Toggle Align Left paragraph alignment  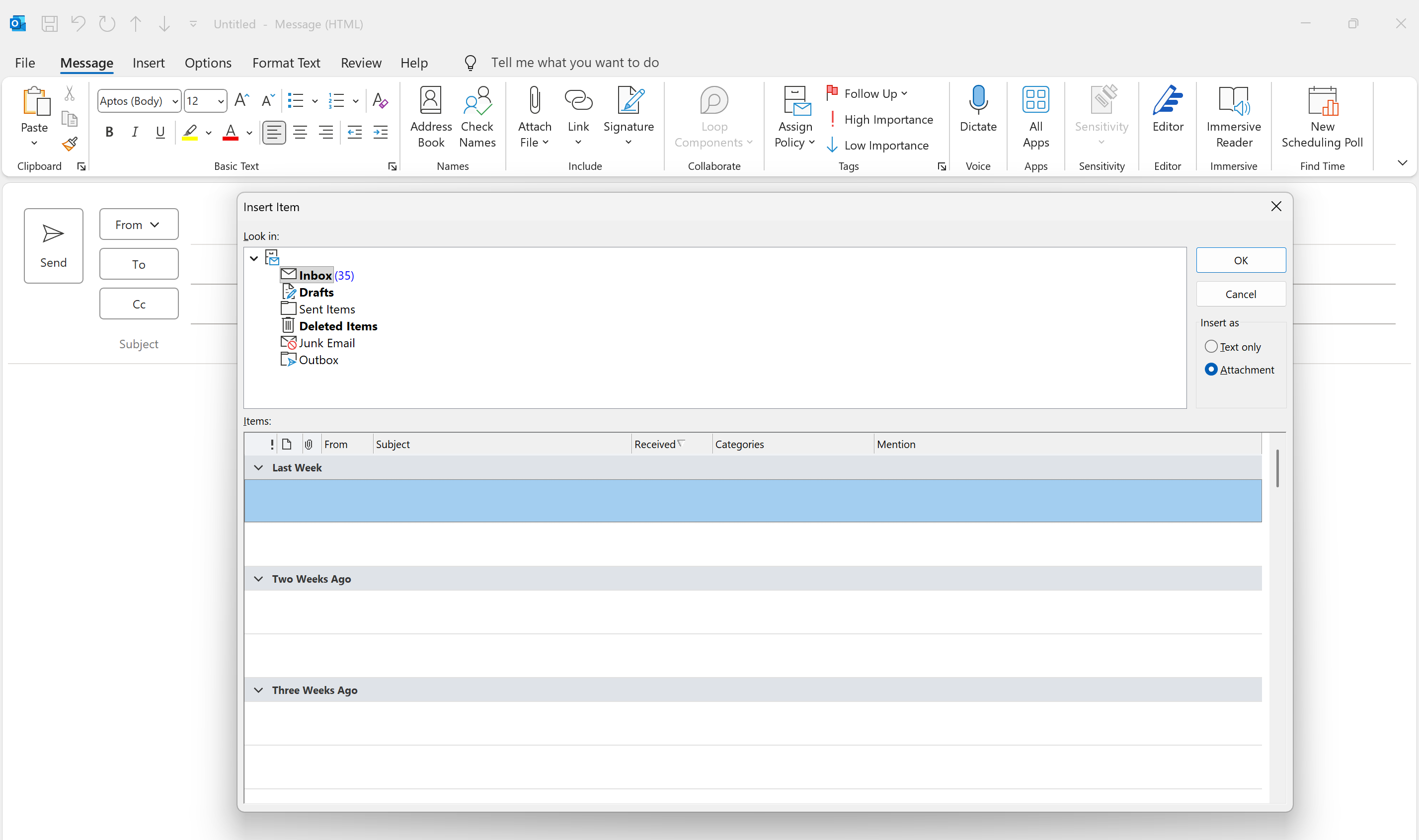click(274, 133)
